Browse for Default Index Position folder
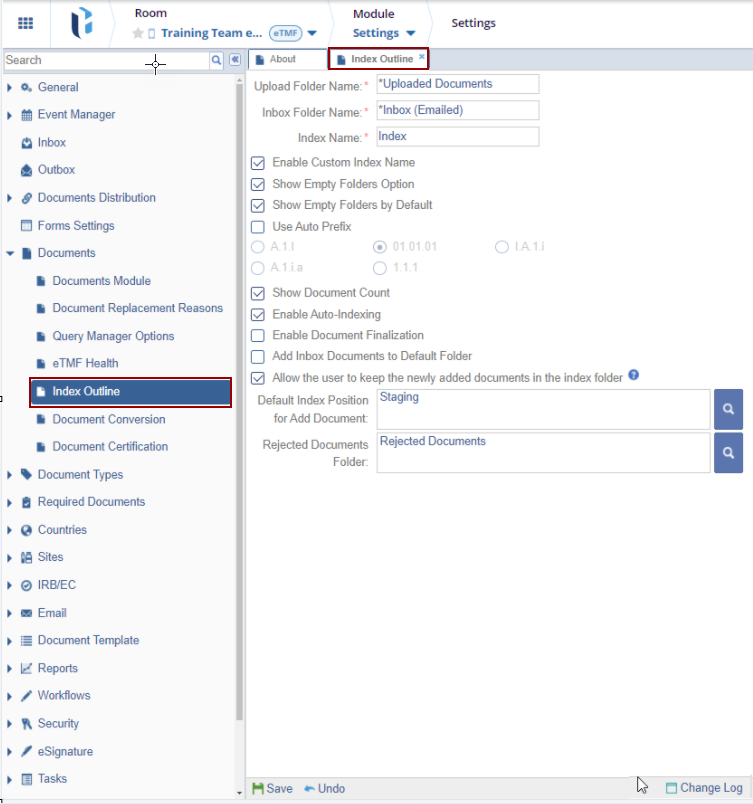Screen dimensions: 753x804 (728, 409)
